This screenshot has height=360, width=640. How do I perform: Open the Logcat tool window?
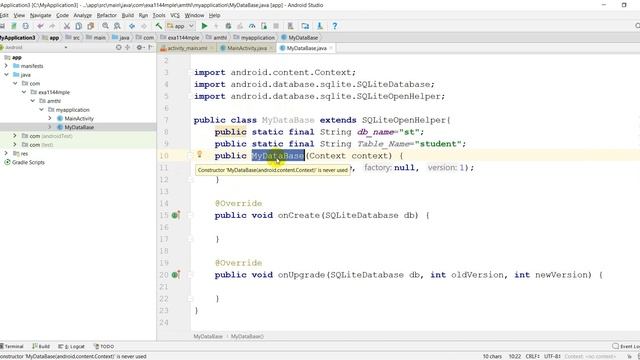click(71, 347)
